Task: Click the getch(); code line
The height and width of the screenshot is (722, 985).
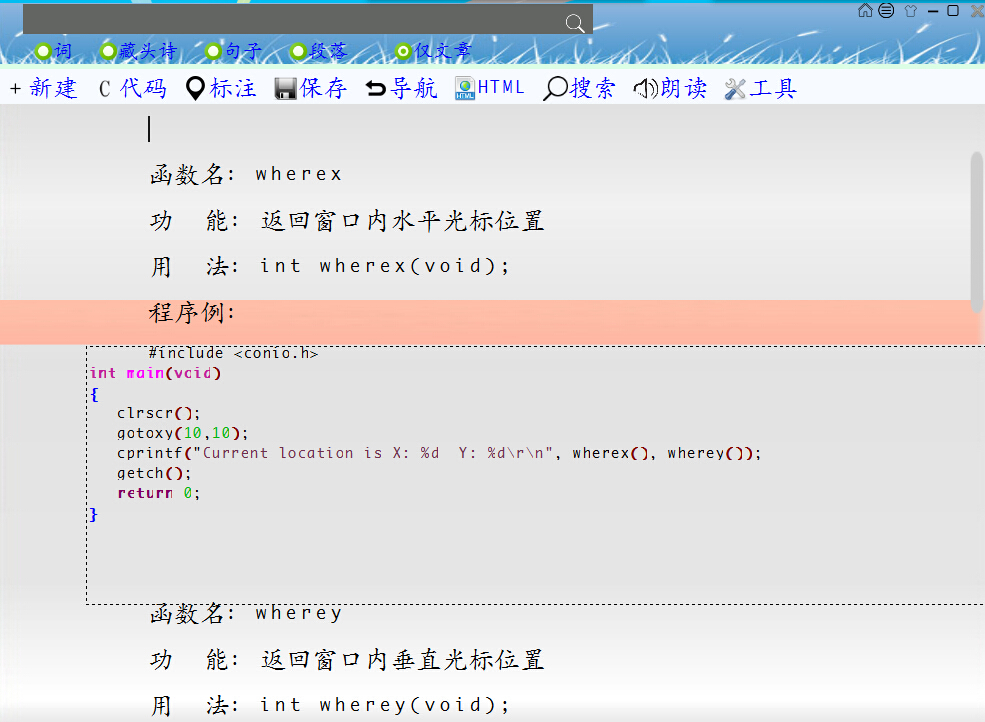Action: [154, 473]
